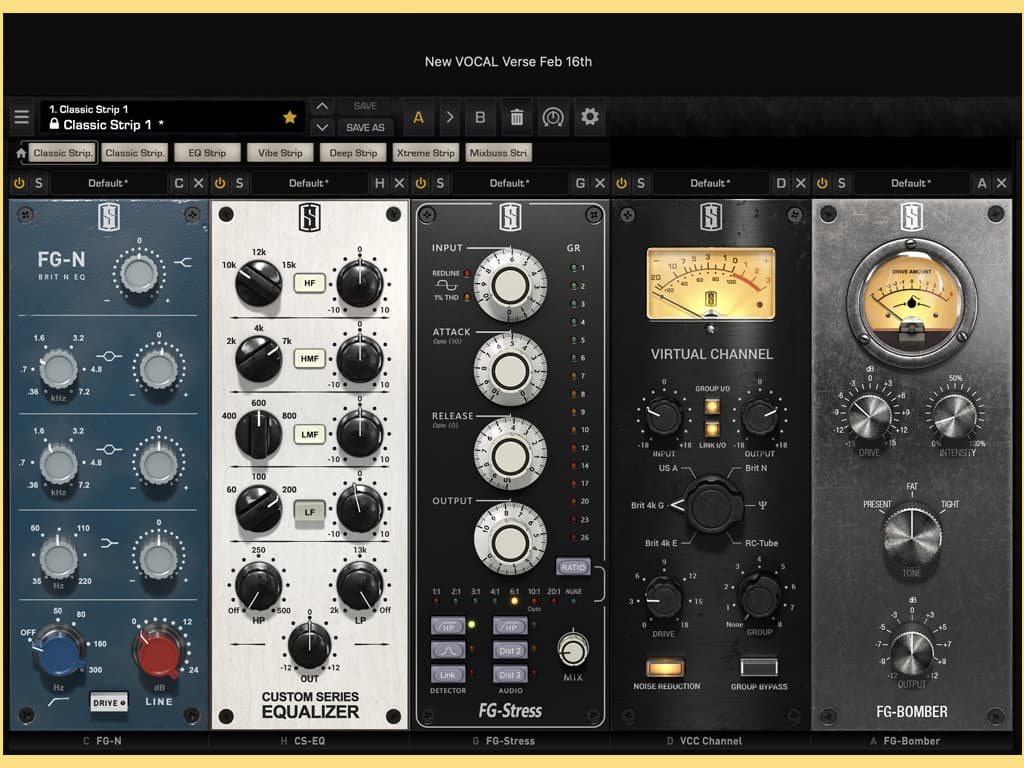
Task: Solo the VCC Channel module
Action: pos(641,184)
